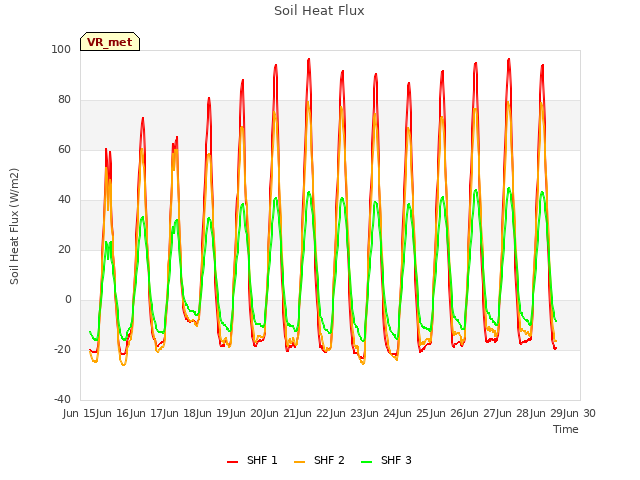Click the Jun 18 x-axis tick label
Screen dimensions: 640x480
pyautogui.click(x=180, y=413)
